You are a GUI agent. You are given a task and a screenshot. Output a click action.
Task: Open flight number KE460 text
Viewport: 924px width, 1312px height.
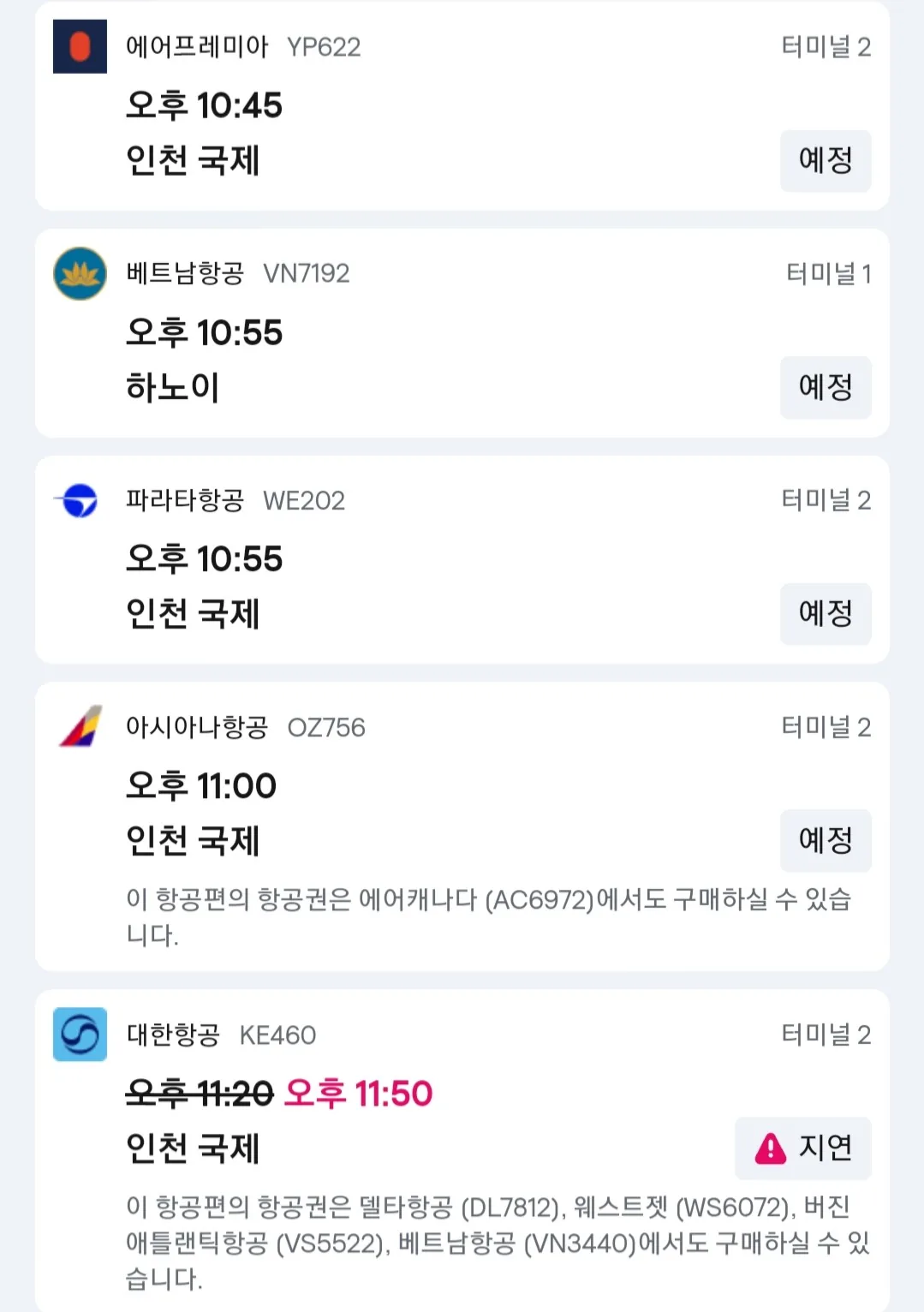(x=277, y=1035)
